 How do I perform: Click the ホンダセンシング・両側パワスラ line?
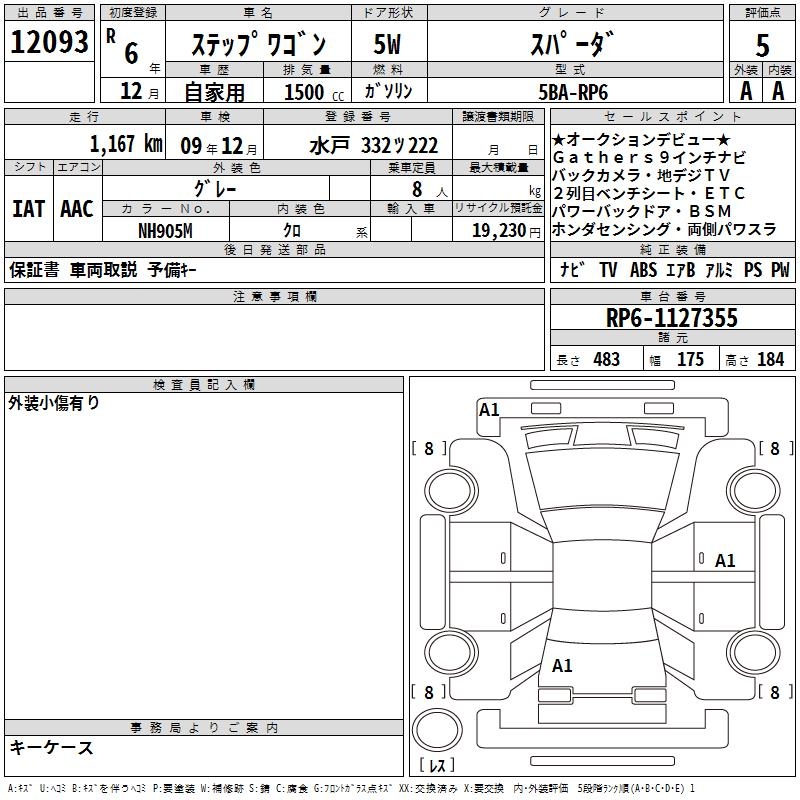[x=664, y=230]
